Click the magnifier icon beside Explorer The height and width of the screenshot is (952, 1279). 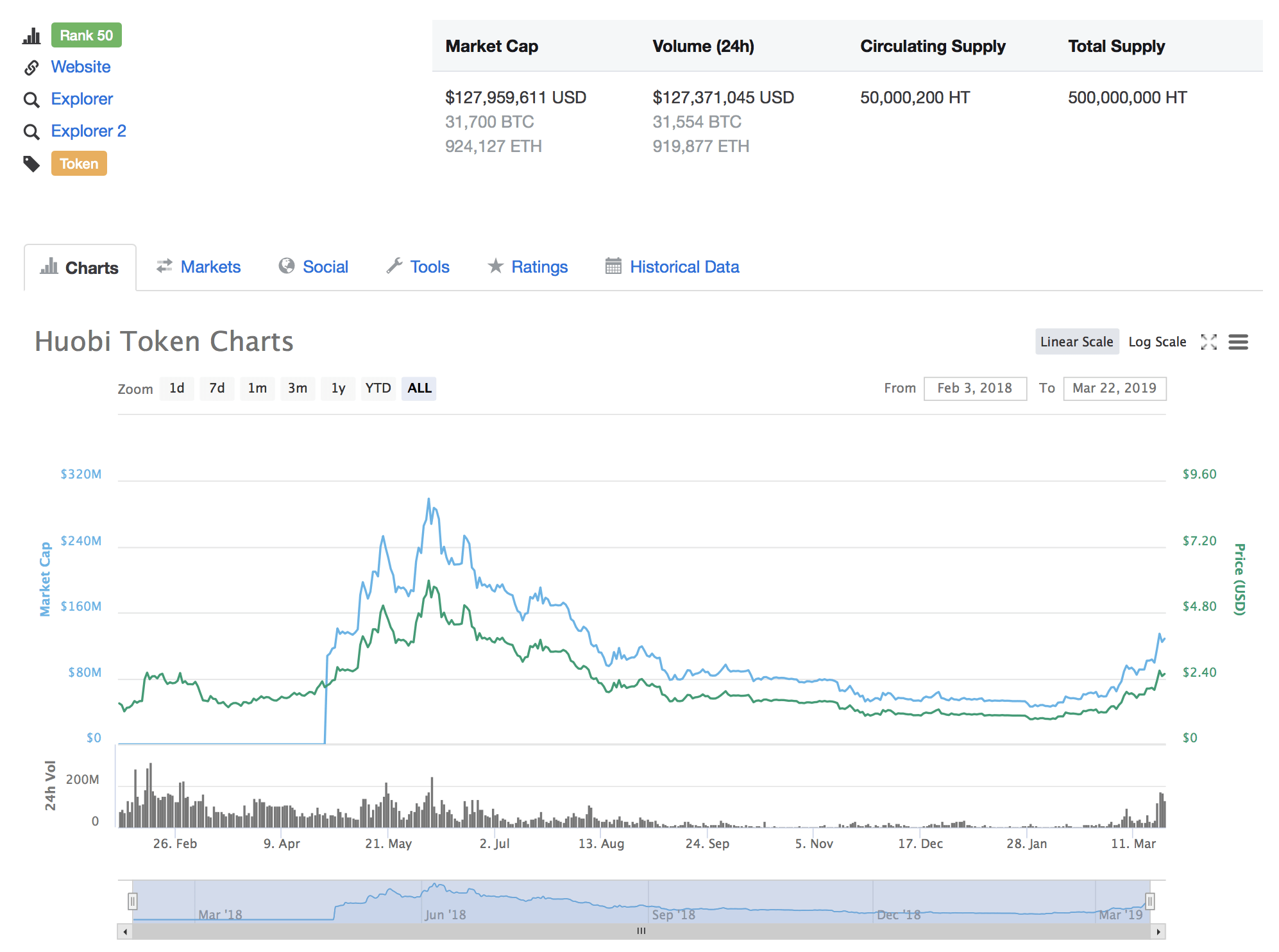(31, 99)
